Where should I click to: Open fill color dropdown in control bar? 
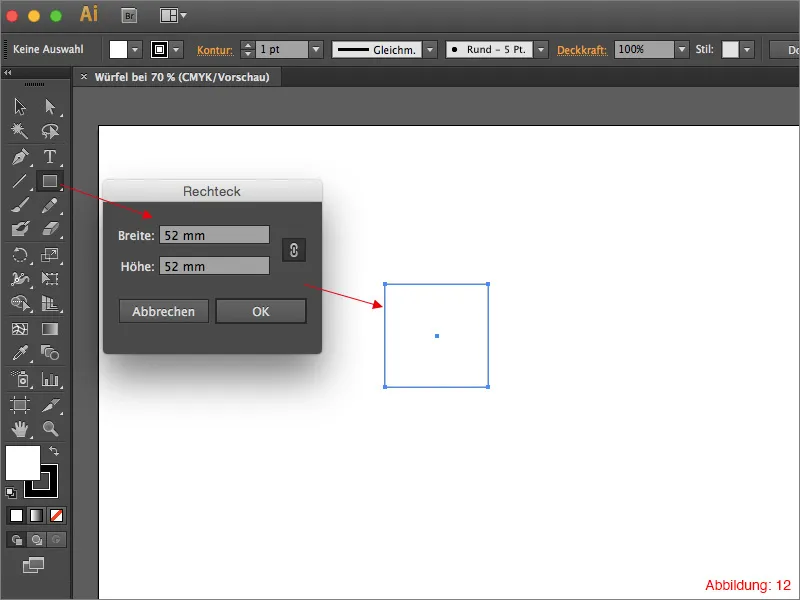pyautogui.click(x=135, y=49)
